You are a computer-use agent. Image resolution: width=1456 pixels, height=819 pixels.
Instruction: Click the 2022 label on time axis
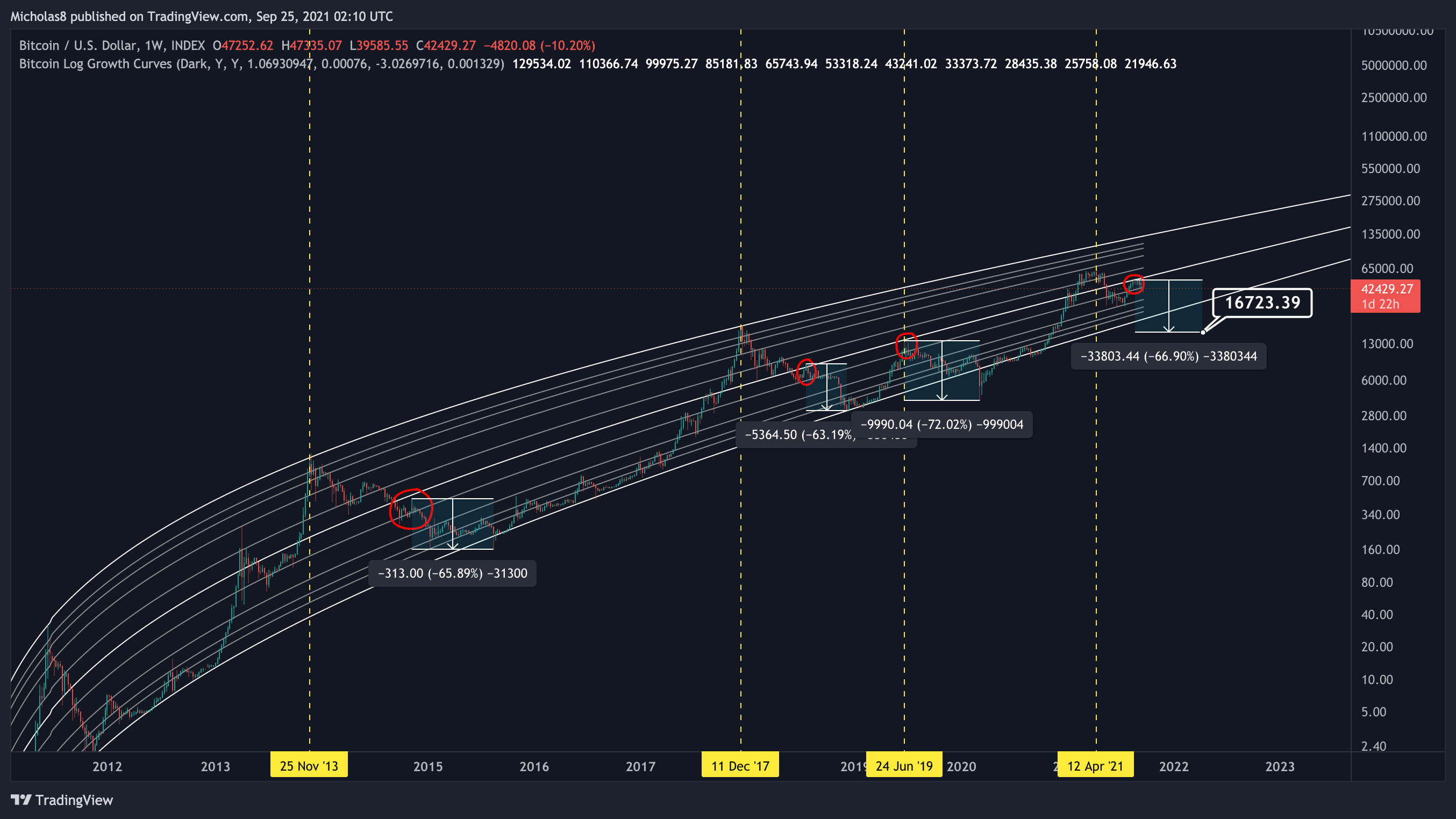[1174, 766]
